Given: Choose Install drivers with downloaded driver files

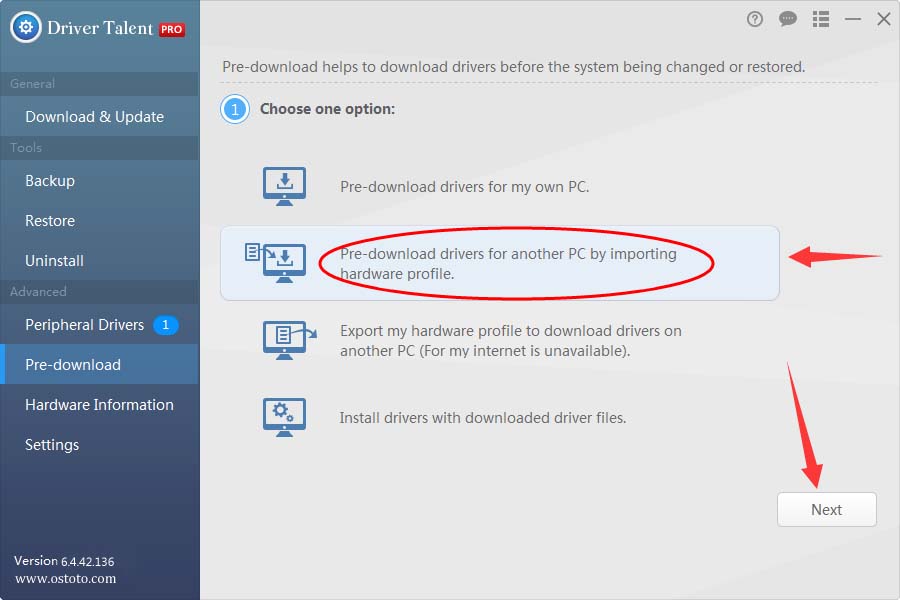Looking at the screenshot, I should (x=499, y=417).
